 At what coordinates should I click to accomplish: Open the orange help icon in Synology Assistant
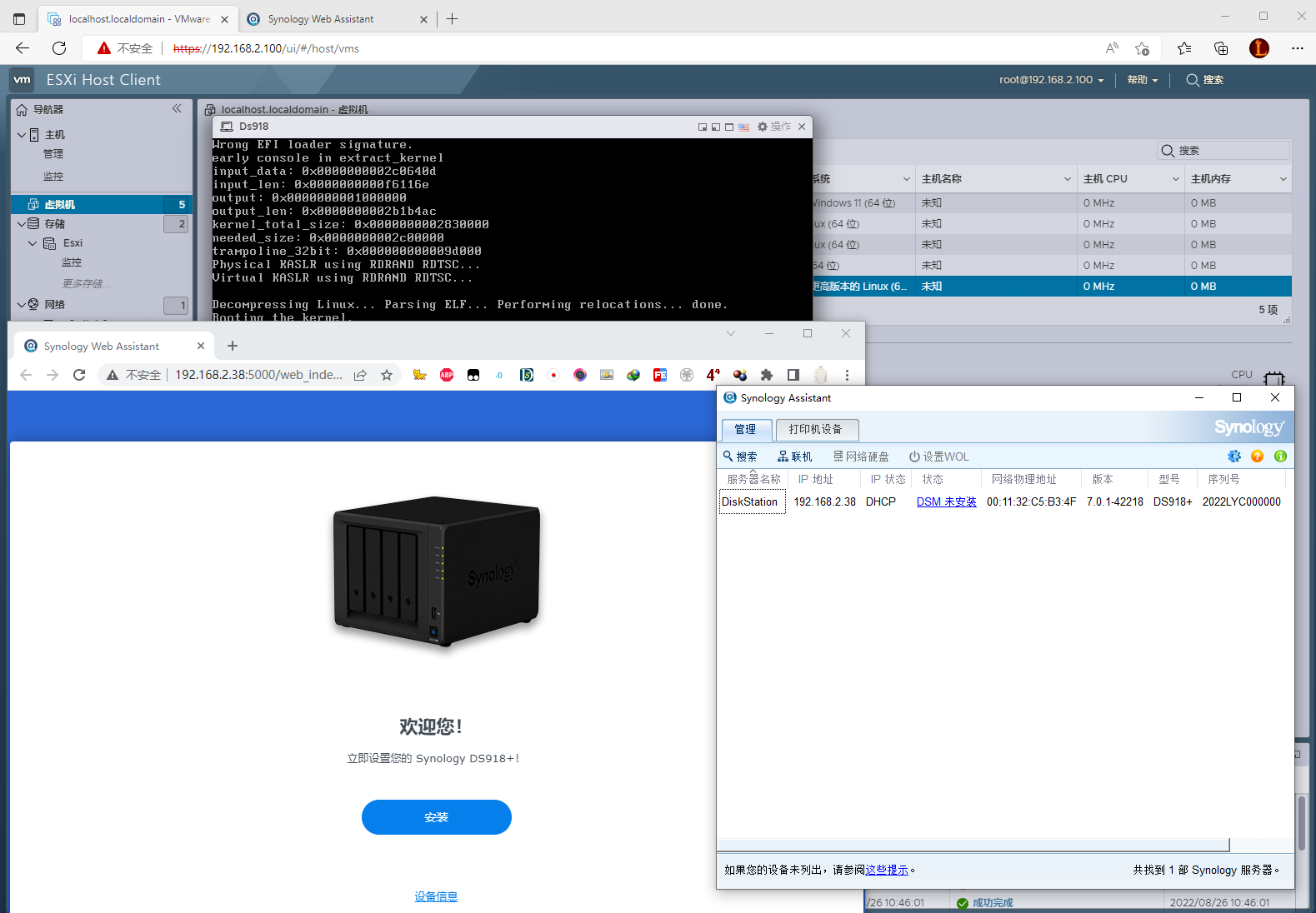[x=1257, y=456]
